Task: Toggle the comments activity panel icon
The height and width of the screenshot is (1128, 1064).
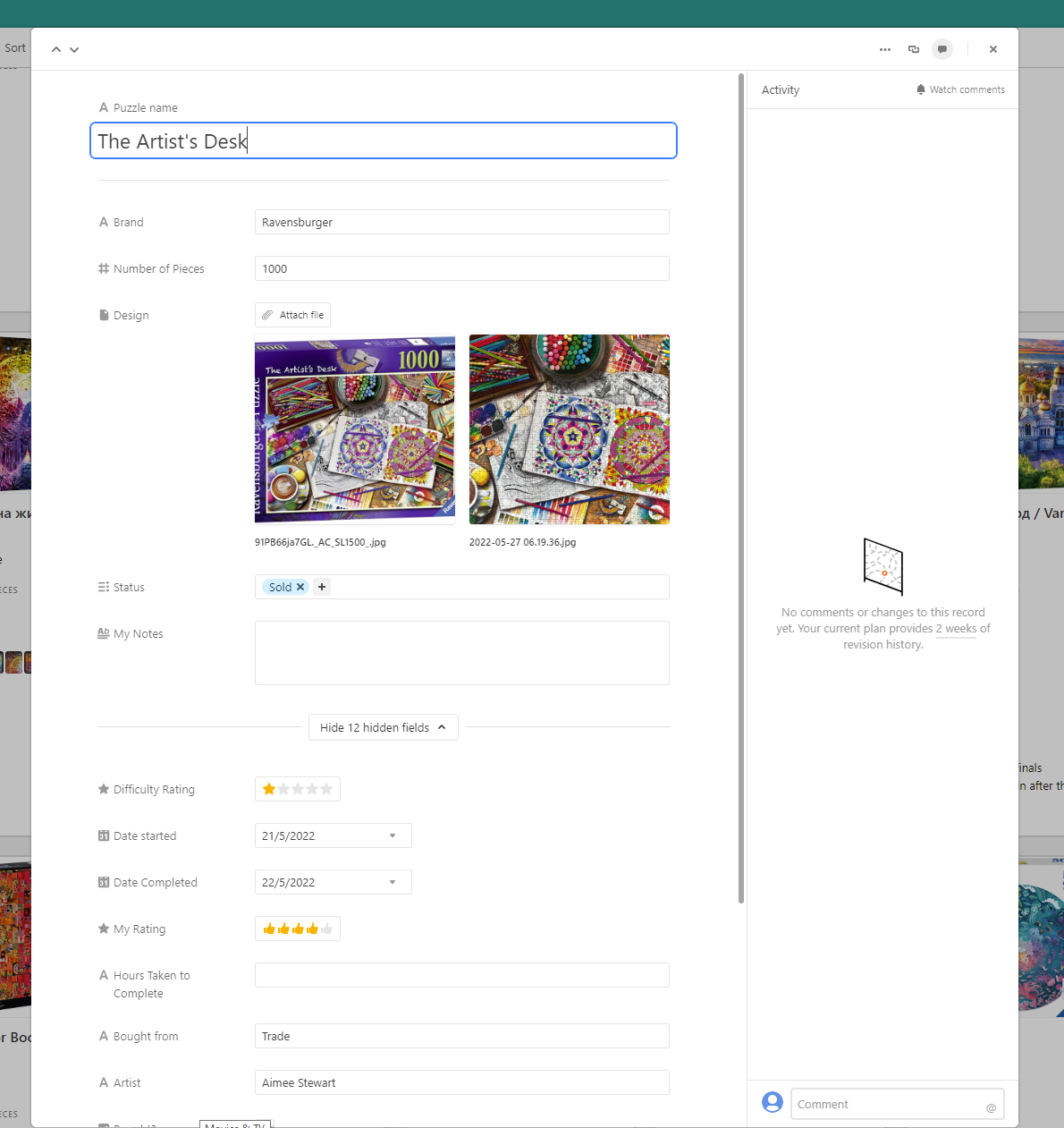Action: click(942, 50)
